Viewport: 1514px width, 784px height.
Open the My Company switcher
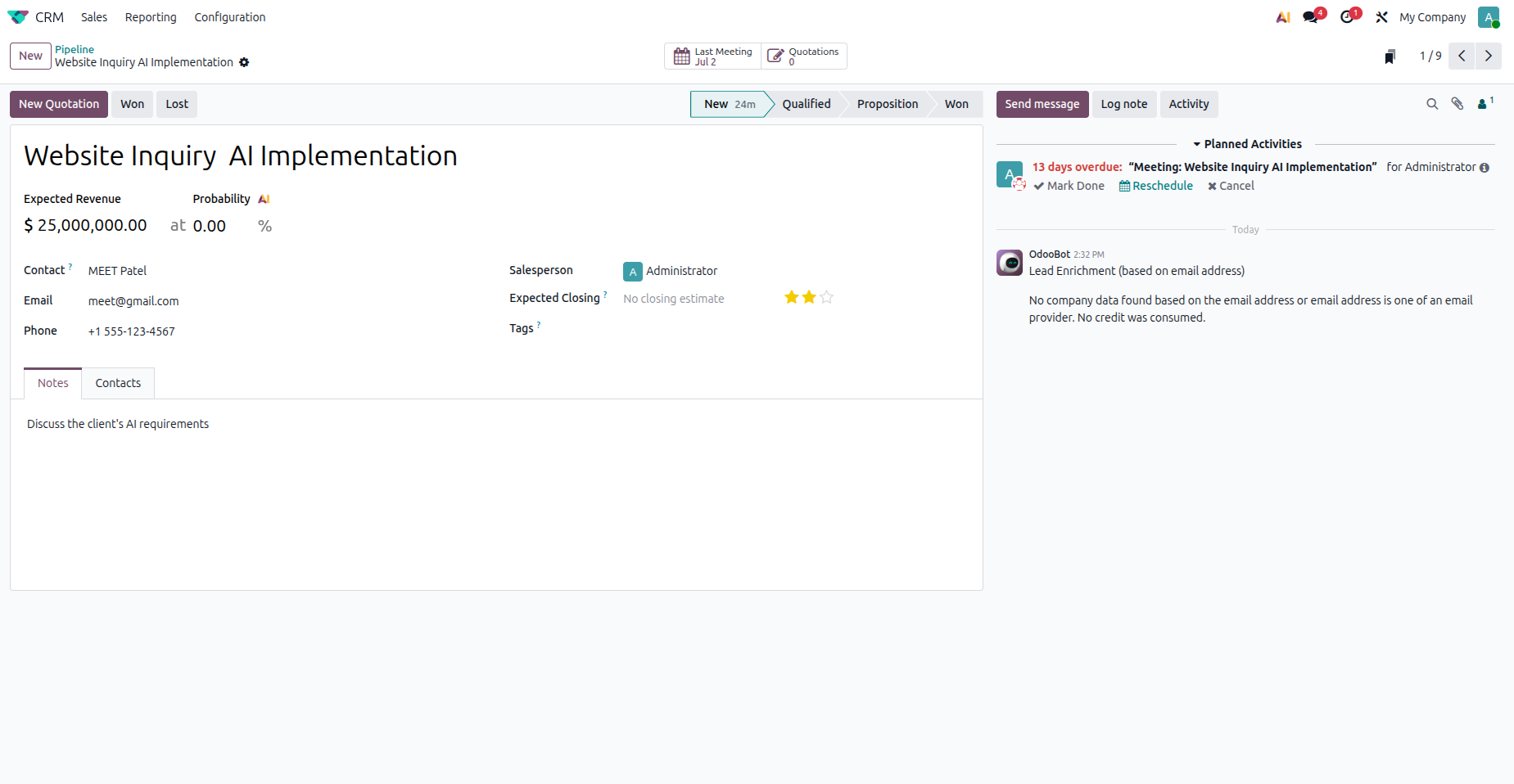point(1433,17)
